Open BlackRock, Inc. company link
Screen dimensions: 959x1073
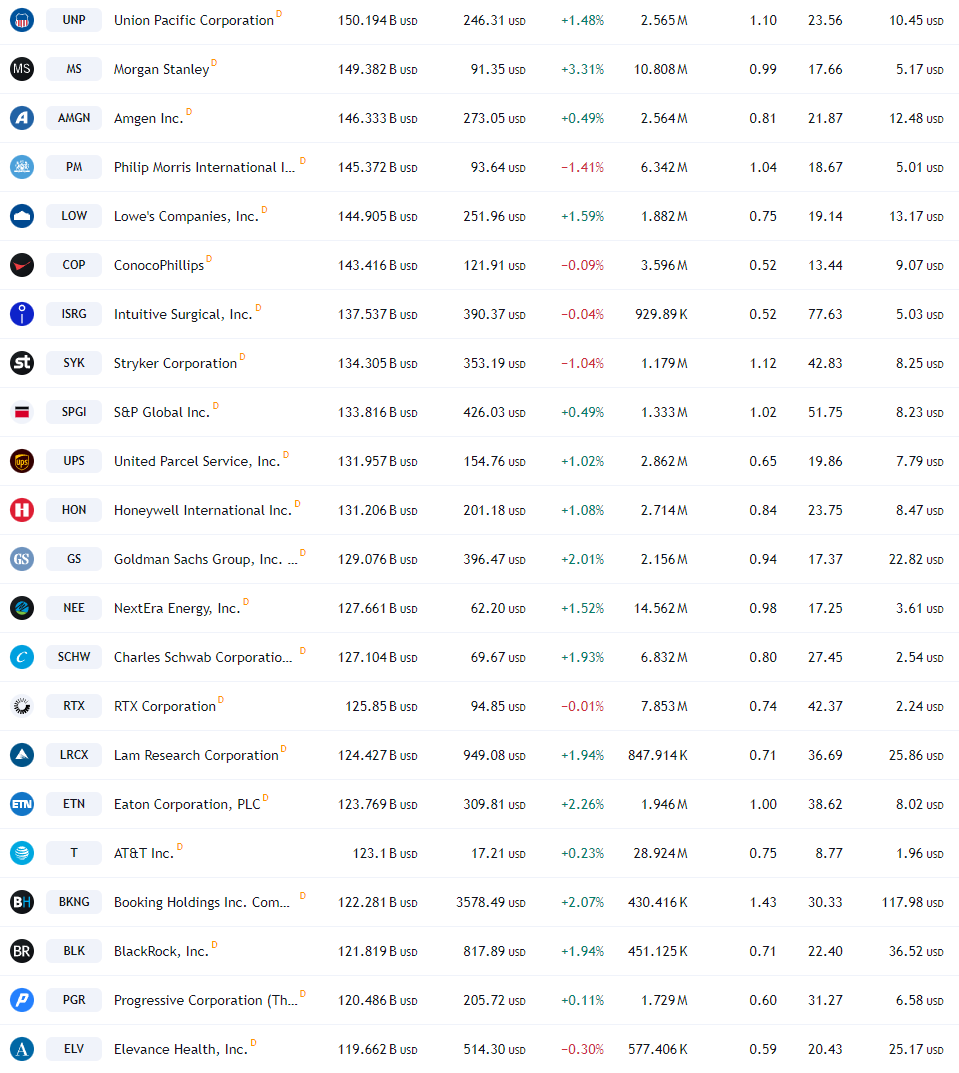point(162,951)
